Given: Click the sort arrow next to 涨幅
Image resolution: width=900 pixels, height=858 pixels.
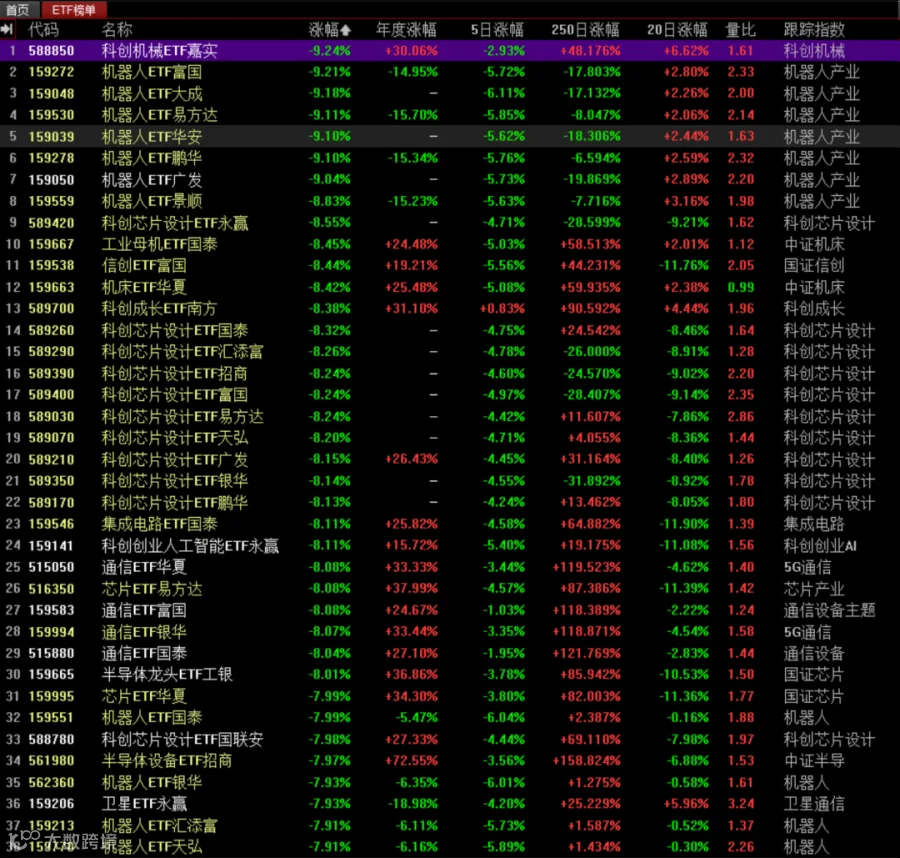Looking at the screenshot, I should coord(346,30).
